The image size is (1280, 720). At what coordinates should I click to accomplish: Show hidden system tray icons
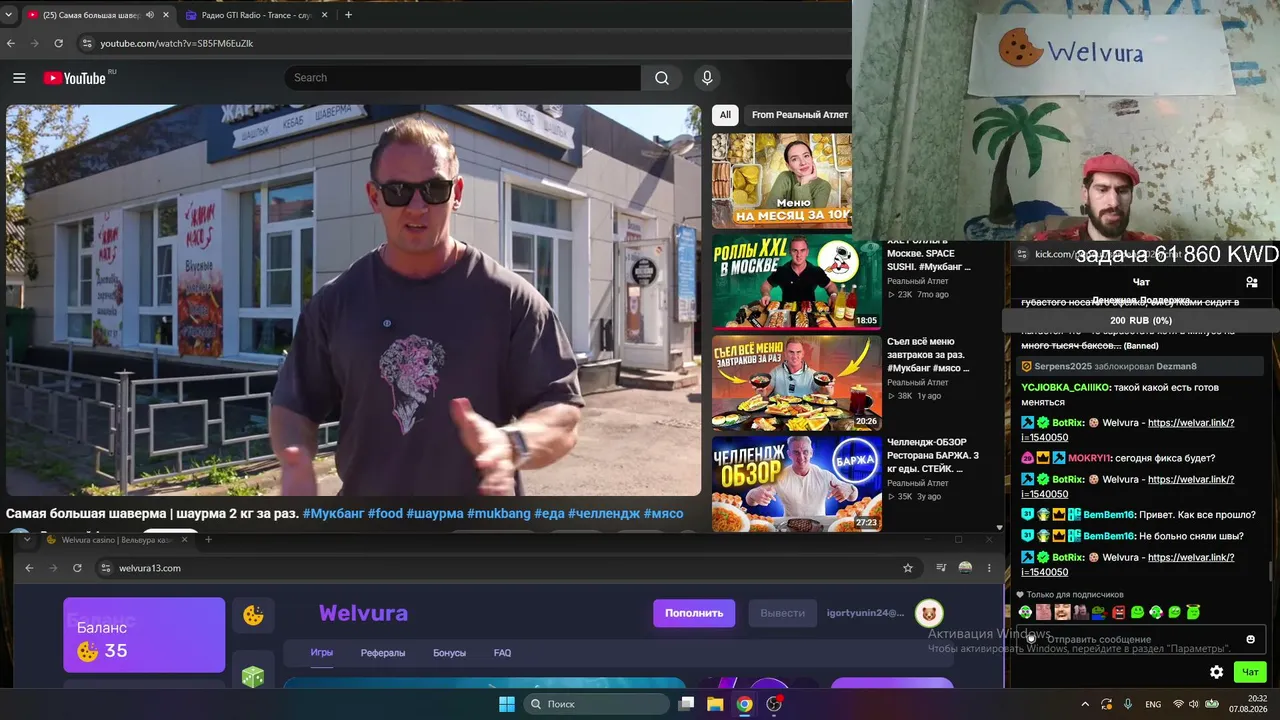pos(1085,704)
